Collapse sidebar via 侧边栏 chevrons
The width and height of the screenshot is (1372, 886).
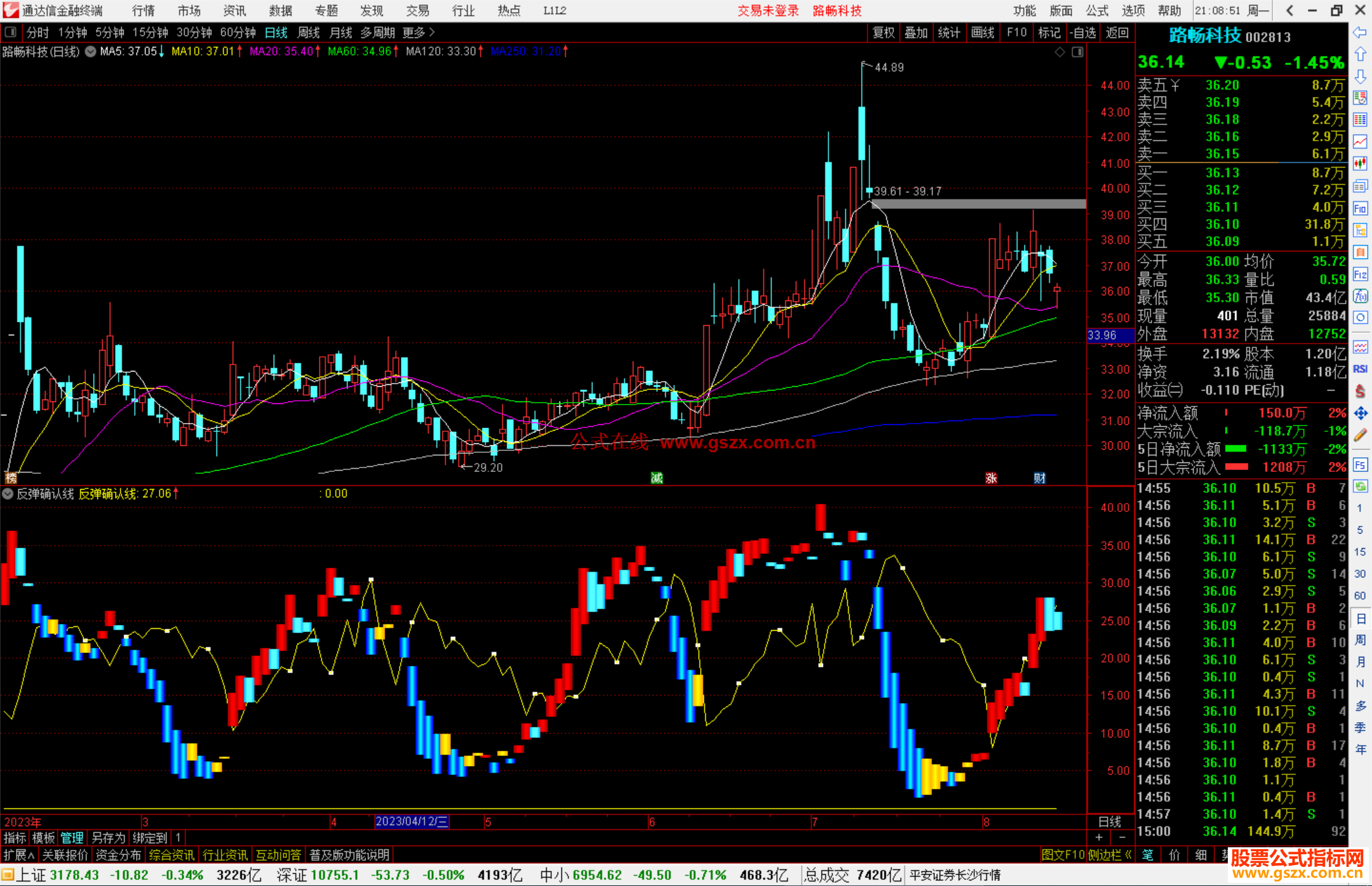1128,855
